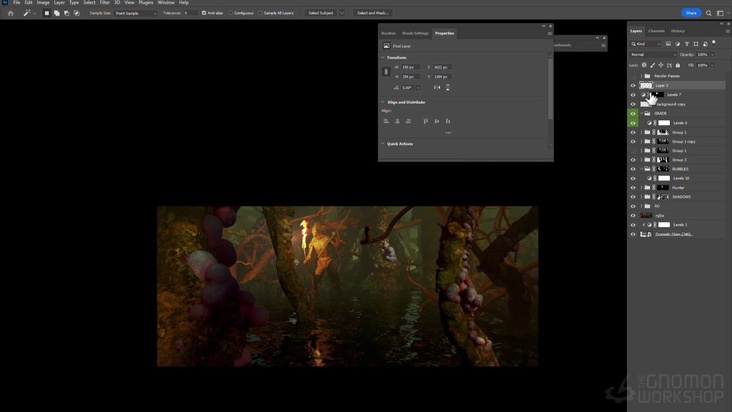Image resolution: width=732 pixels, height=412 pixels.
Task: Select the Add to Selection mode icon
Action: point(56,13)
